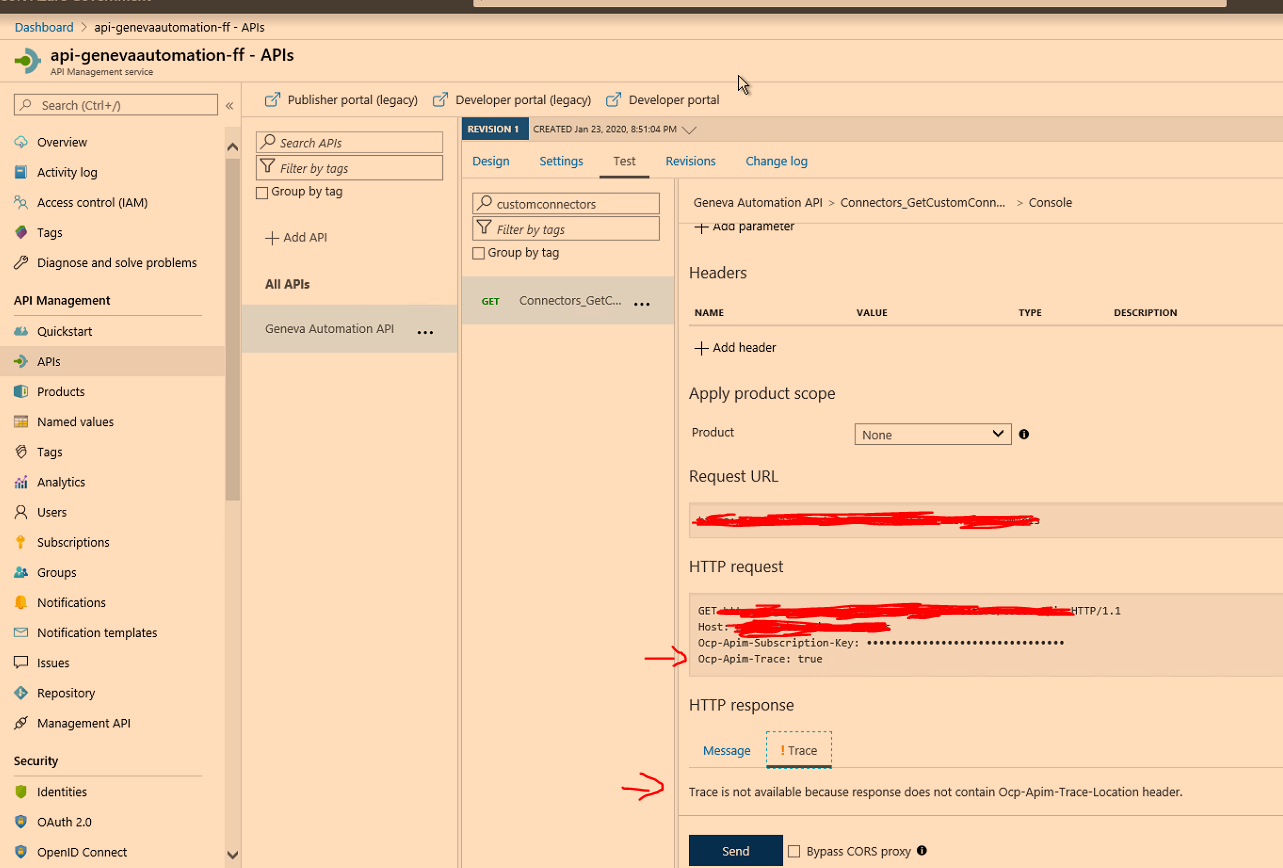Screen dimensions: 1283x868
Task: Click the Send button
Action: (x=735, y=850)
